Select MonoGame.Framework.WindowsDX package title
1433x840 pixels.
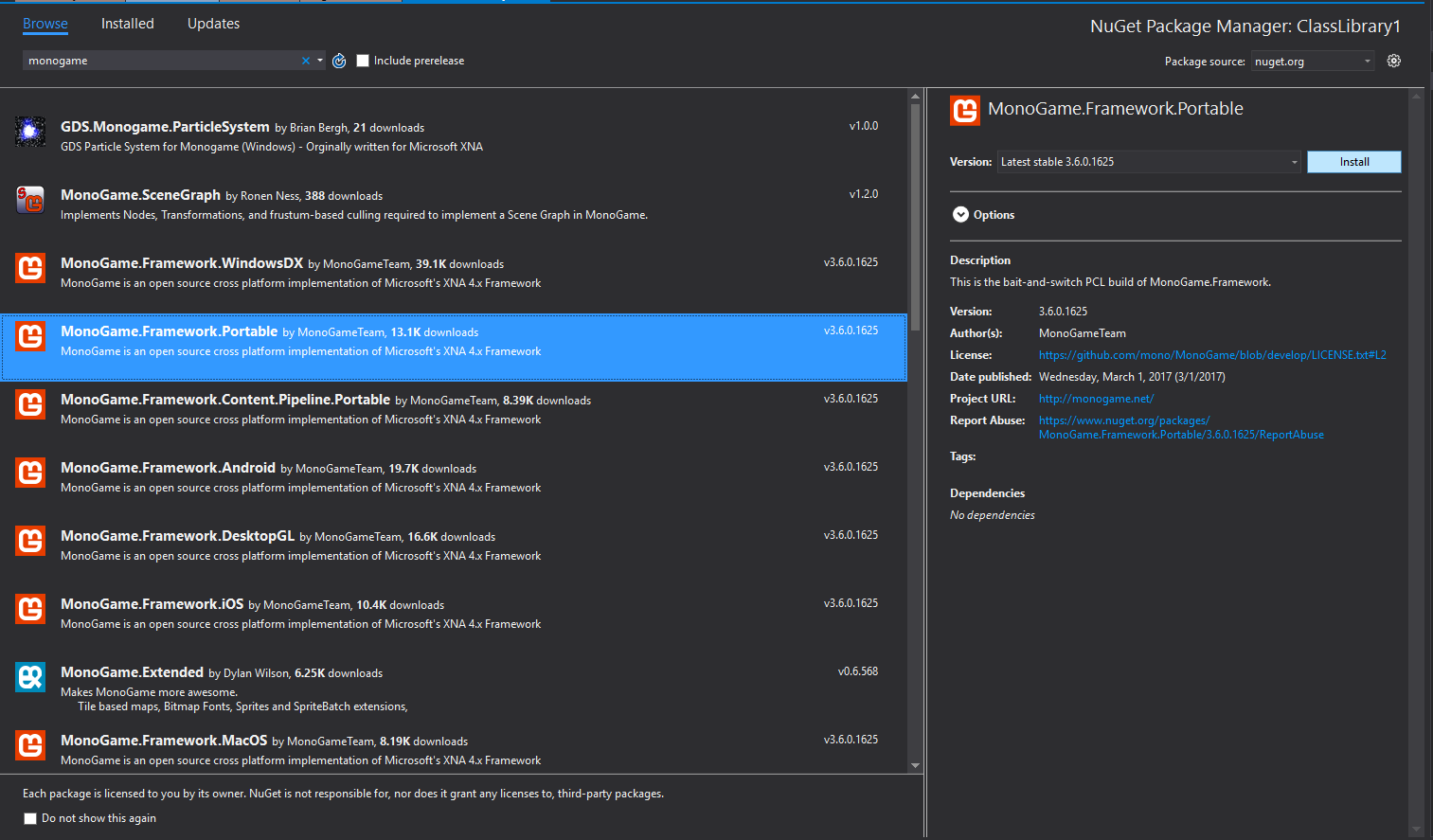point(182,263)
